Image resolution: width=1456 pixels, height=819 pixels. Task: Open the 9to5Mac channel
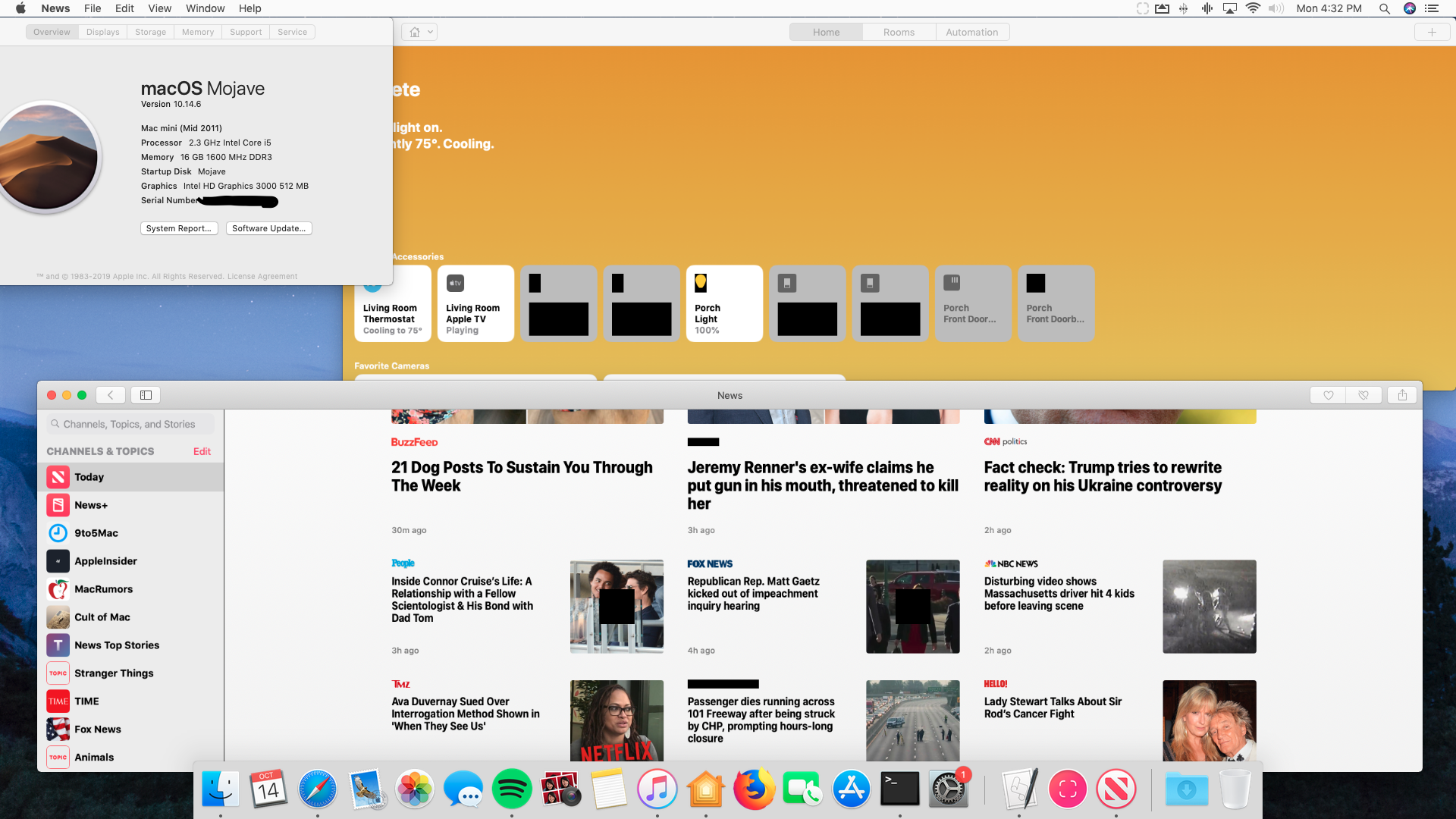(96, 533)
